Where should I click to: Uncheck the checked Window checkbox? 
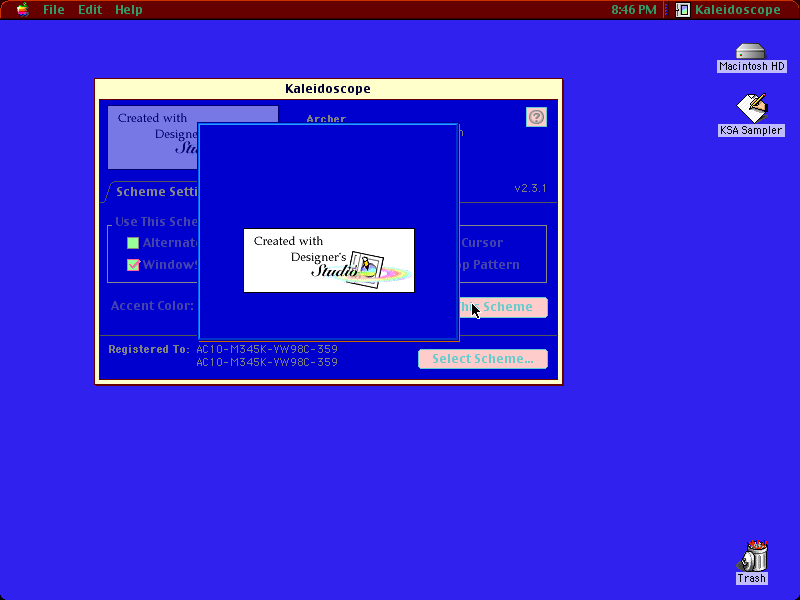[x=133, y=265]
